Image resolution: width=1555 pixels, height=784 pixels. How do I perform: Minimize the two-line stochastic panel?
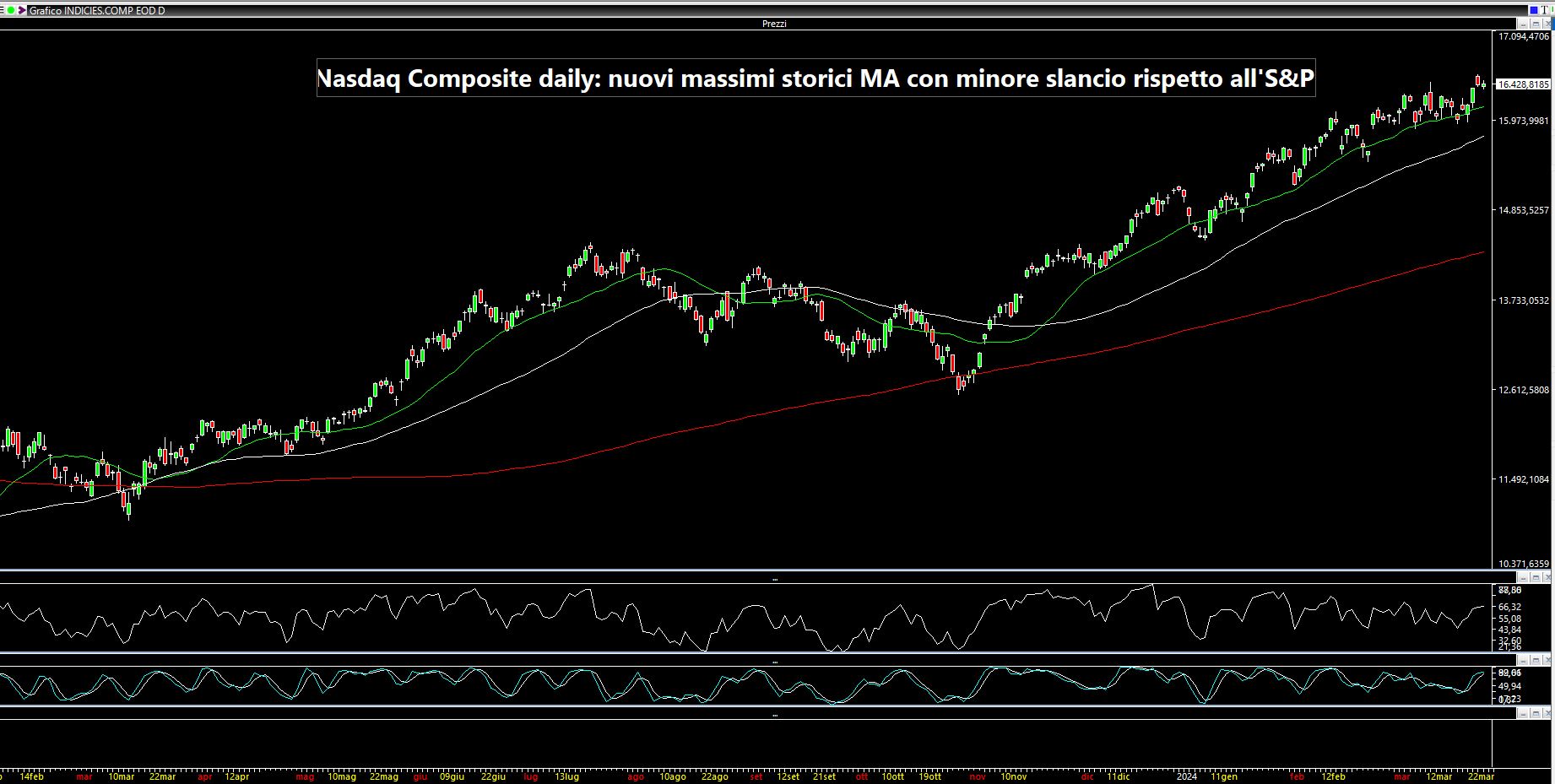[1523, 662]
